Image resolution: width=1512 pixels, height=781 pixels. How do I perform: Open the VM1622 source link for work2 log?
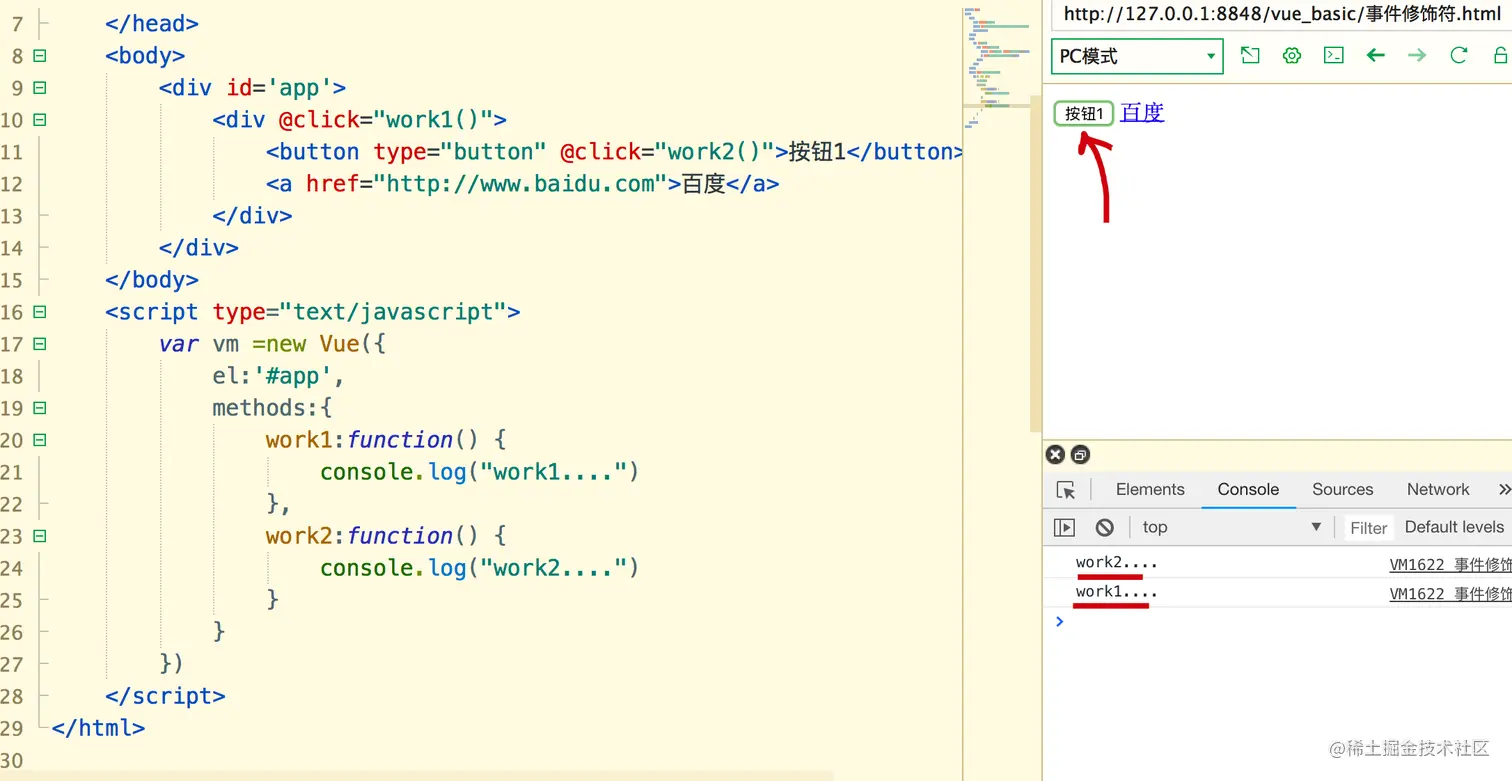(1450, 565)
